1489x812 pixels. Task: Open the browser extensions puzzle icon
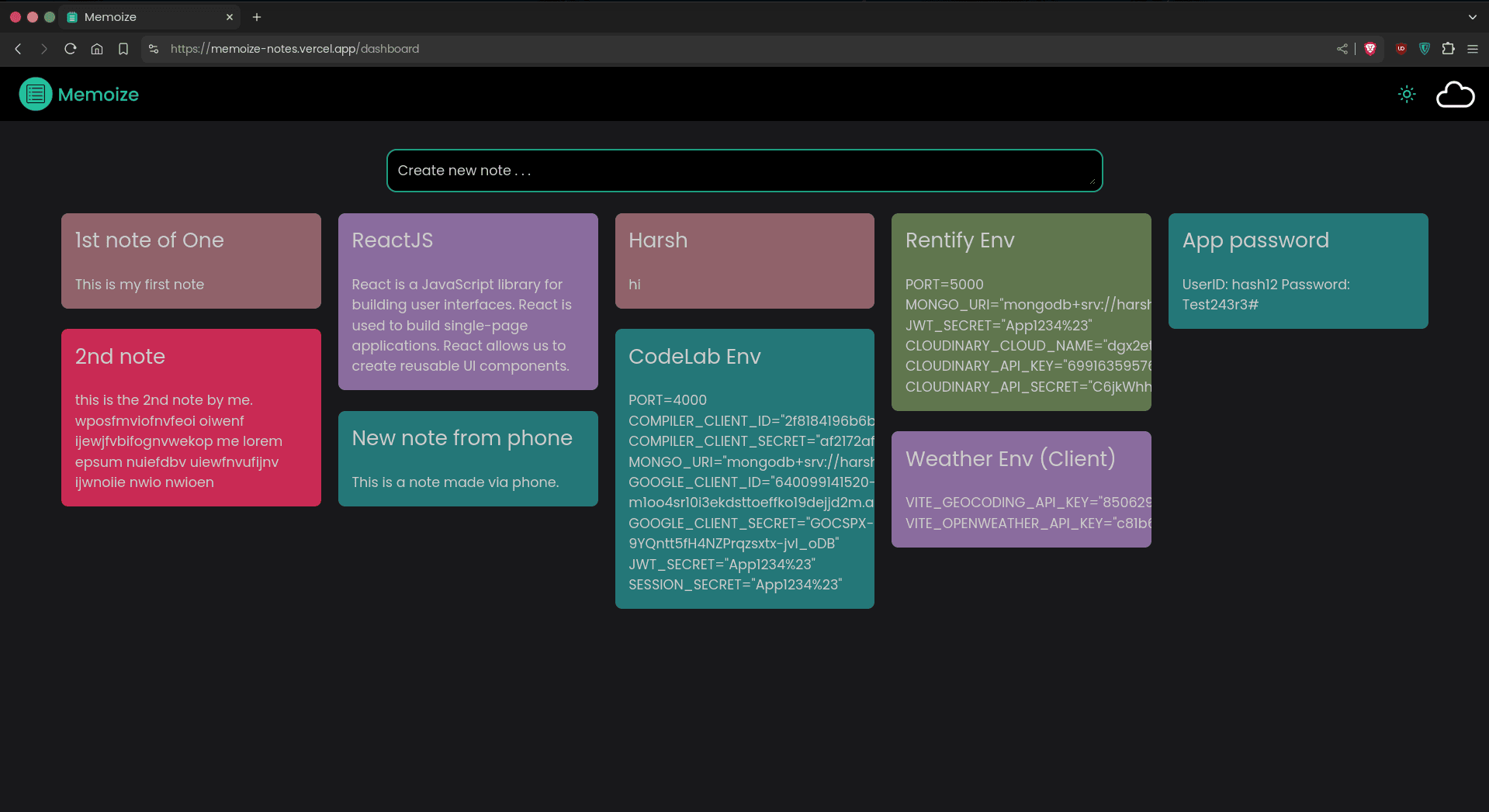[1448, 49]
